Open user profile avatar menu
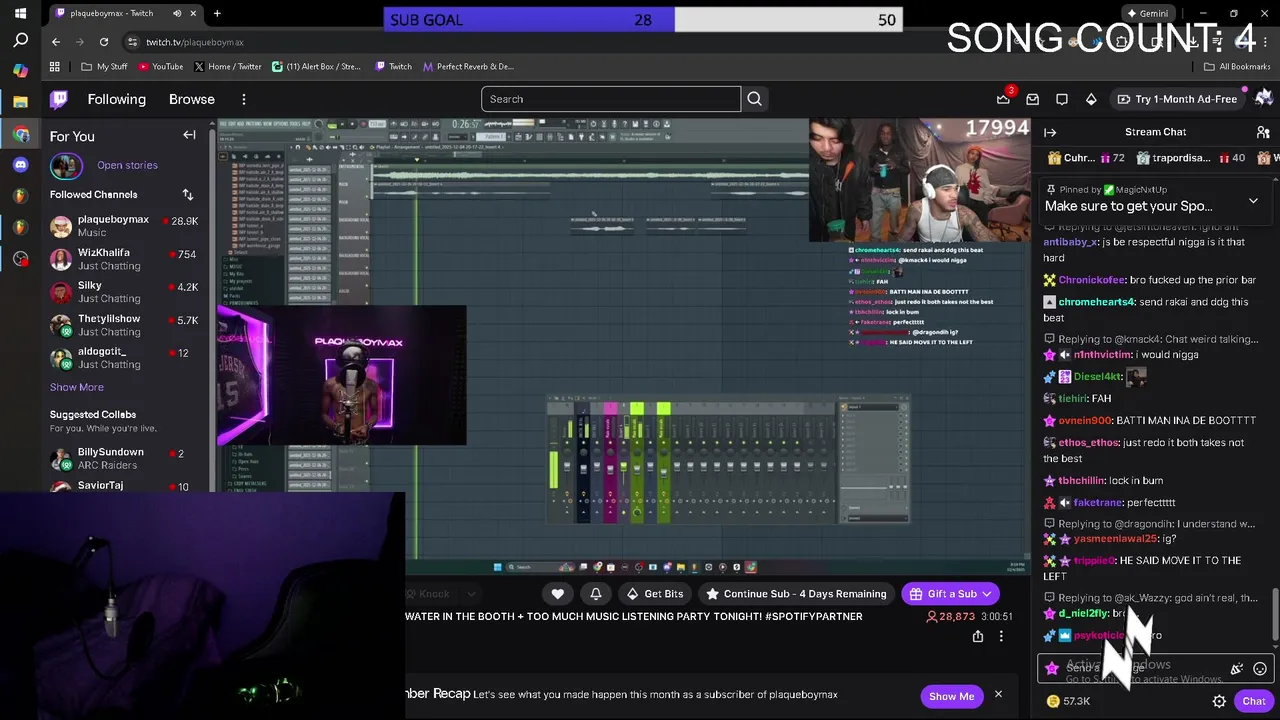Viewport: 1280px width, 720px height. tap(1263, 98)
